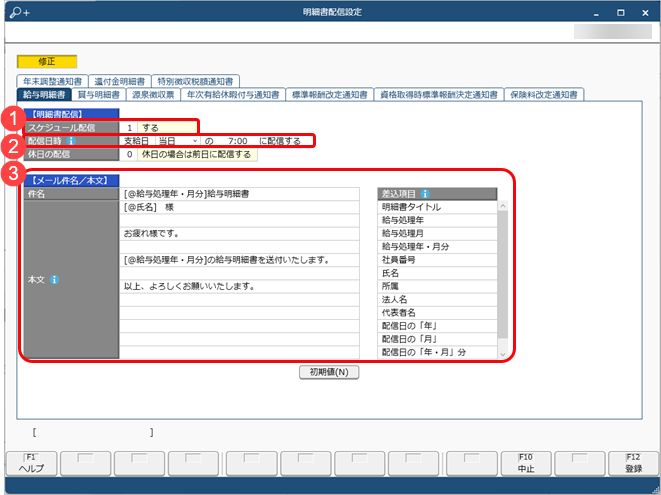Switch to 特別徴収税額通知書 tab
Image resolution: width=661 pixels, height=495 pixels.
[195, 81]
